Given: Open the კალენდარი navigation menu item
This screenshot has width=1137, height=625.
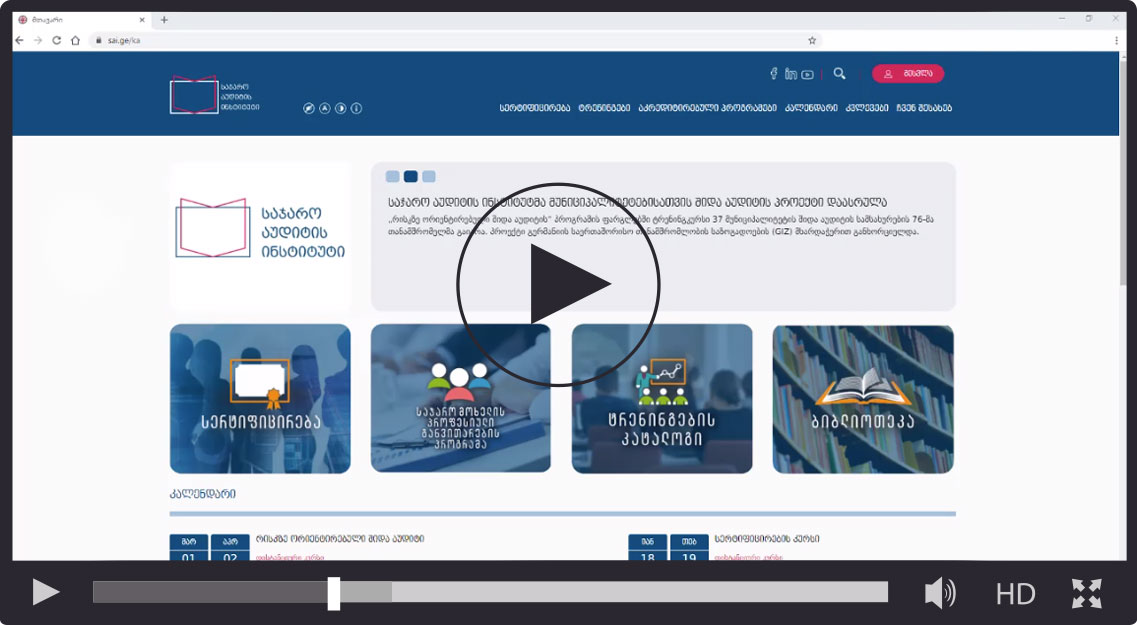Looking at the screenshot, I should pos(809,108).
